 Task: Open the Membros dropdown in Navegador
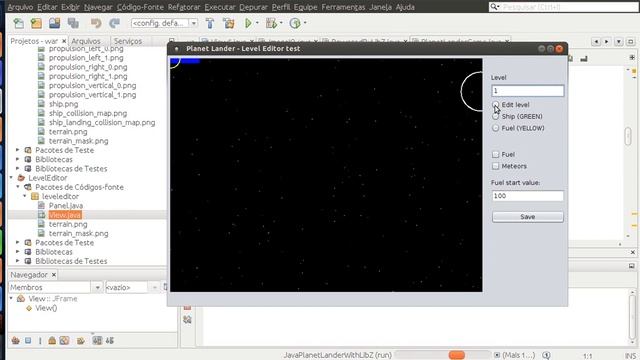click(x=97, y=288)
